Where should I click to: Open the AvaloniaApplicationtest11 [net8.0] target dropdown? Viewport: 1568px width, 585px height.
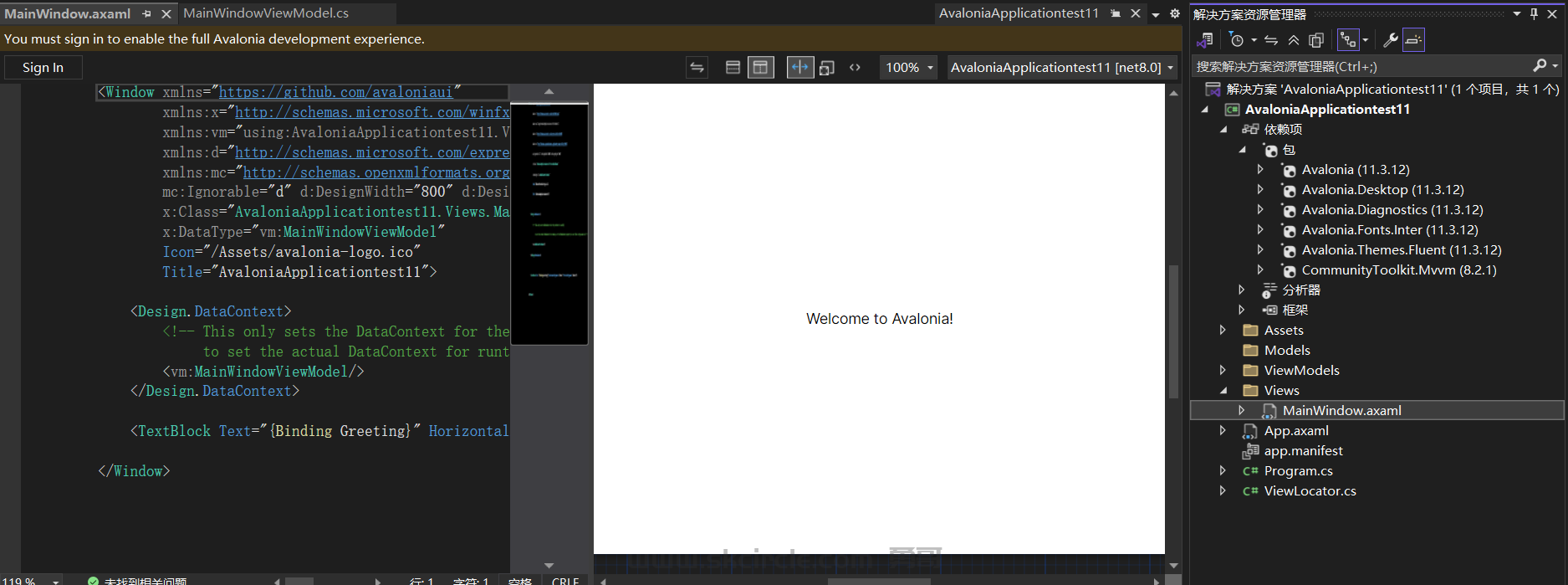1061,68
